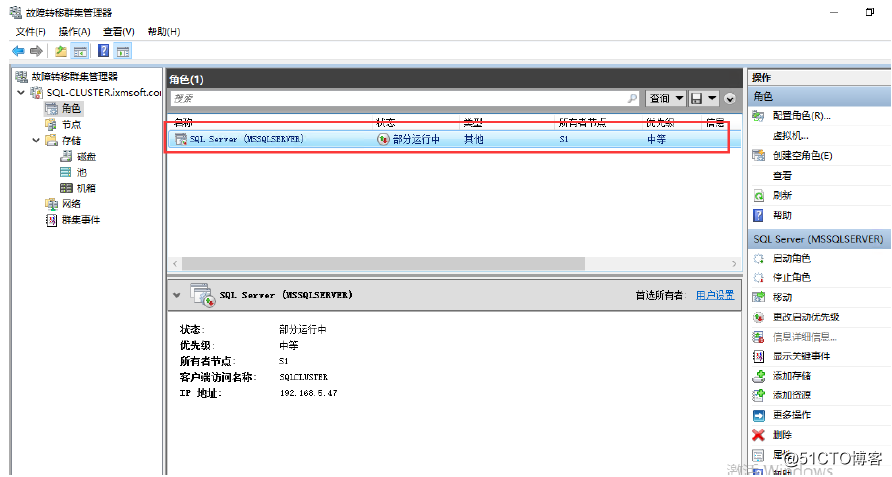Open the 更多操作 action
This screenshot has height=477, width=892.
point(791,415)
